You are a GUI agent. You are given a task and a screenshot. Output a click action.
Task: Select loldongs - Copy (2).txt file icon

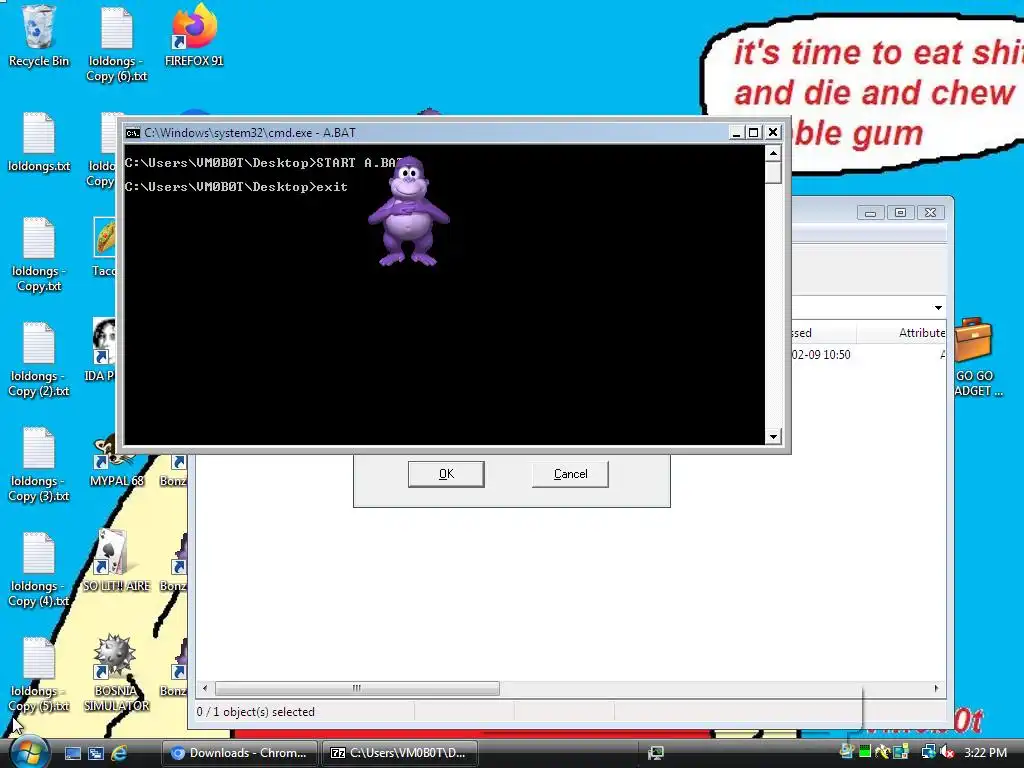click(x=39, y=360)
